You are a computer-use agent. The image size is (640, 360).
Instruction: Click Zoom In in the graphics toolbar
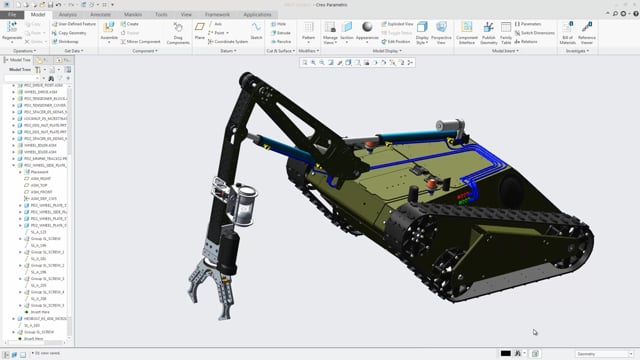313,62
